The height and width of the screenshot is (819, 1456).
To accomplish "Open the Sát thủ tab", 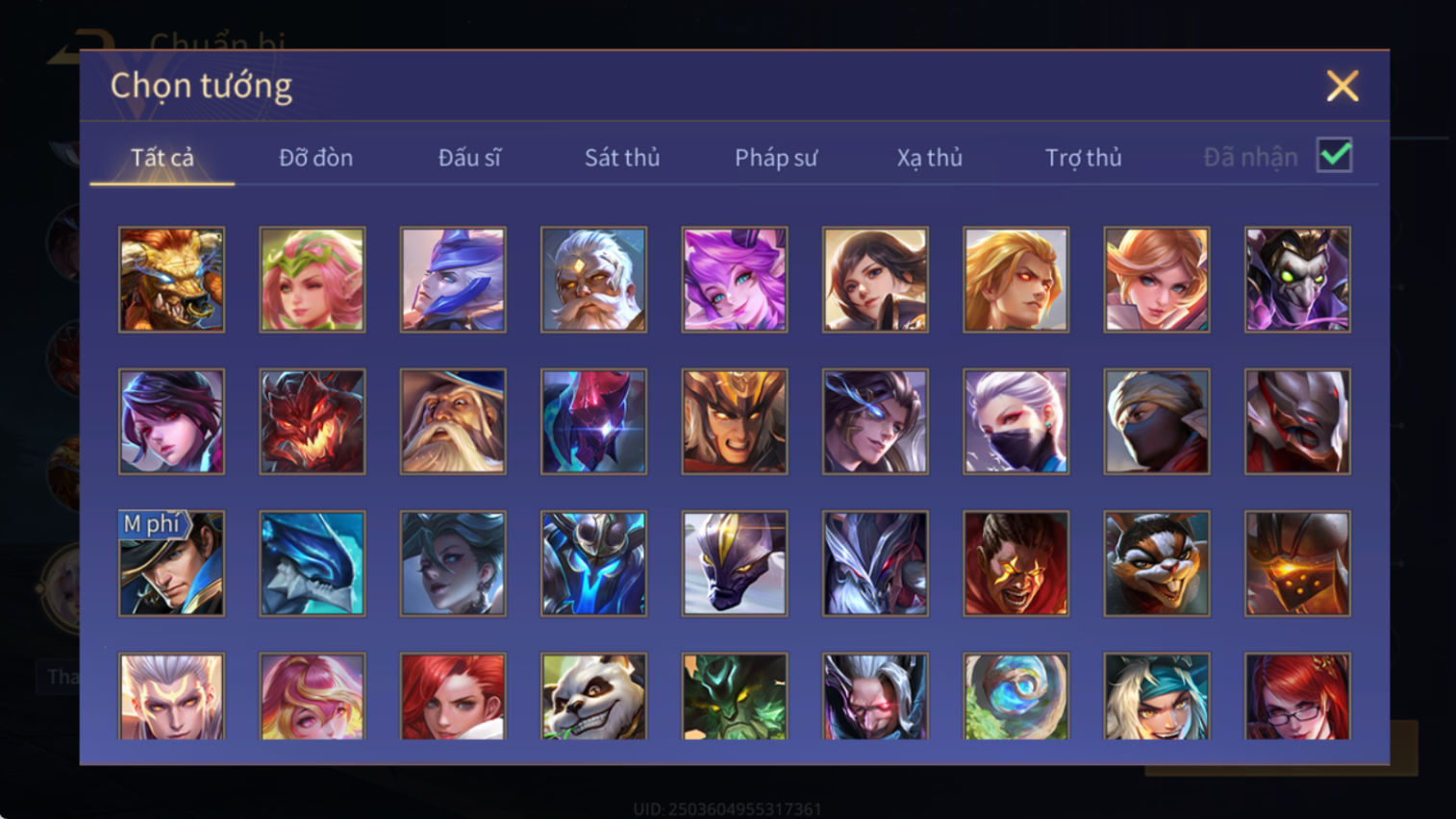I will (x=622, y=158).
